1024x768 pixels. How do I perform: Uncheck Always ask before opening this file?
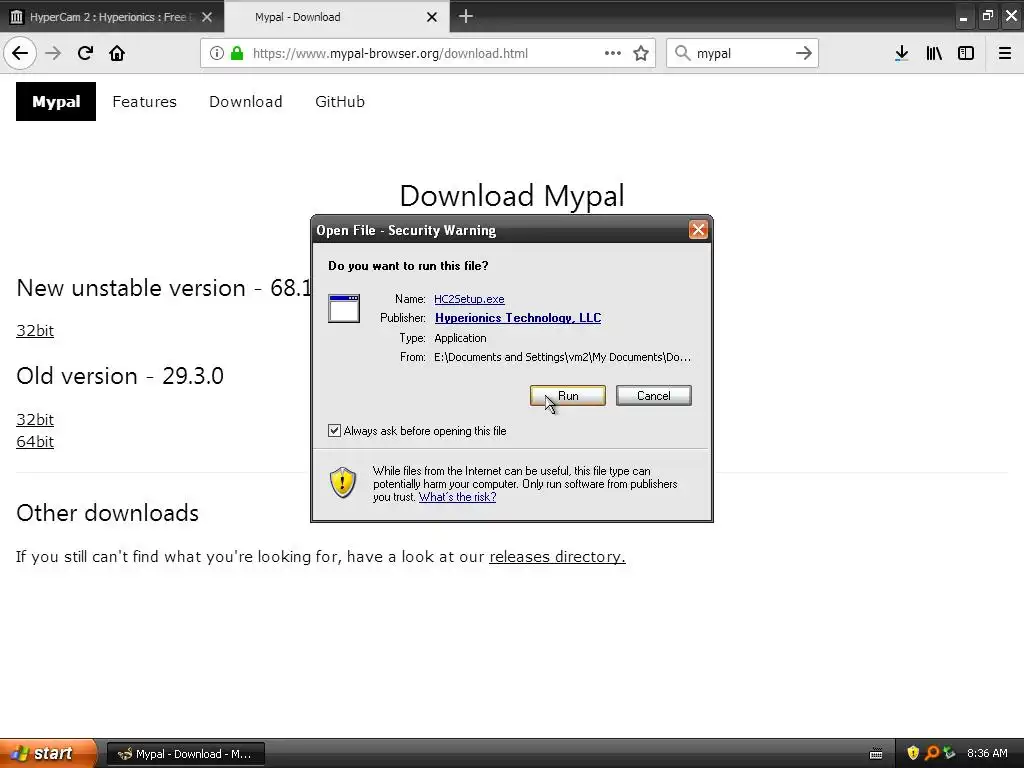tap(334, 430)
